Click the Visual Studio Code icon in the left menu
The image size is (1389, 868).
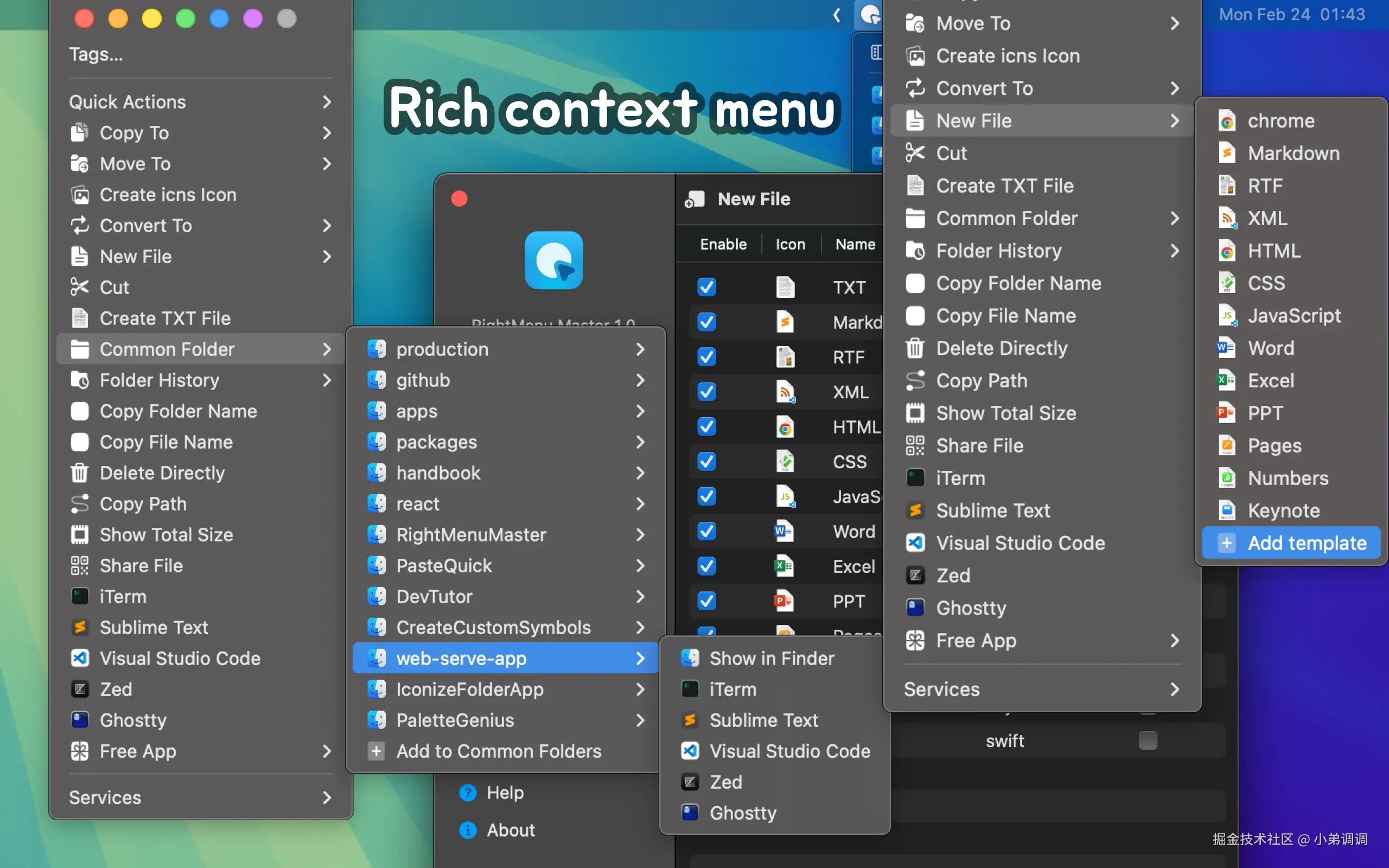[x=80, y=659]
